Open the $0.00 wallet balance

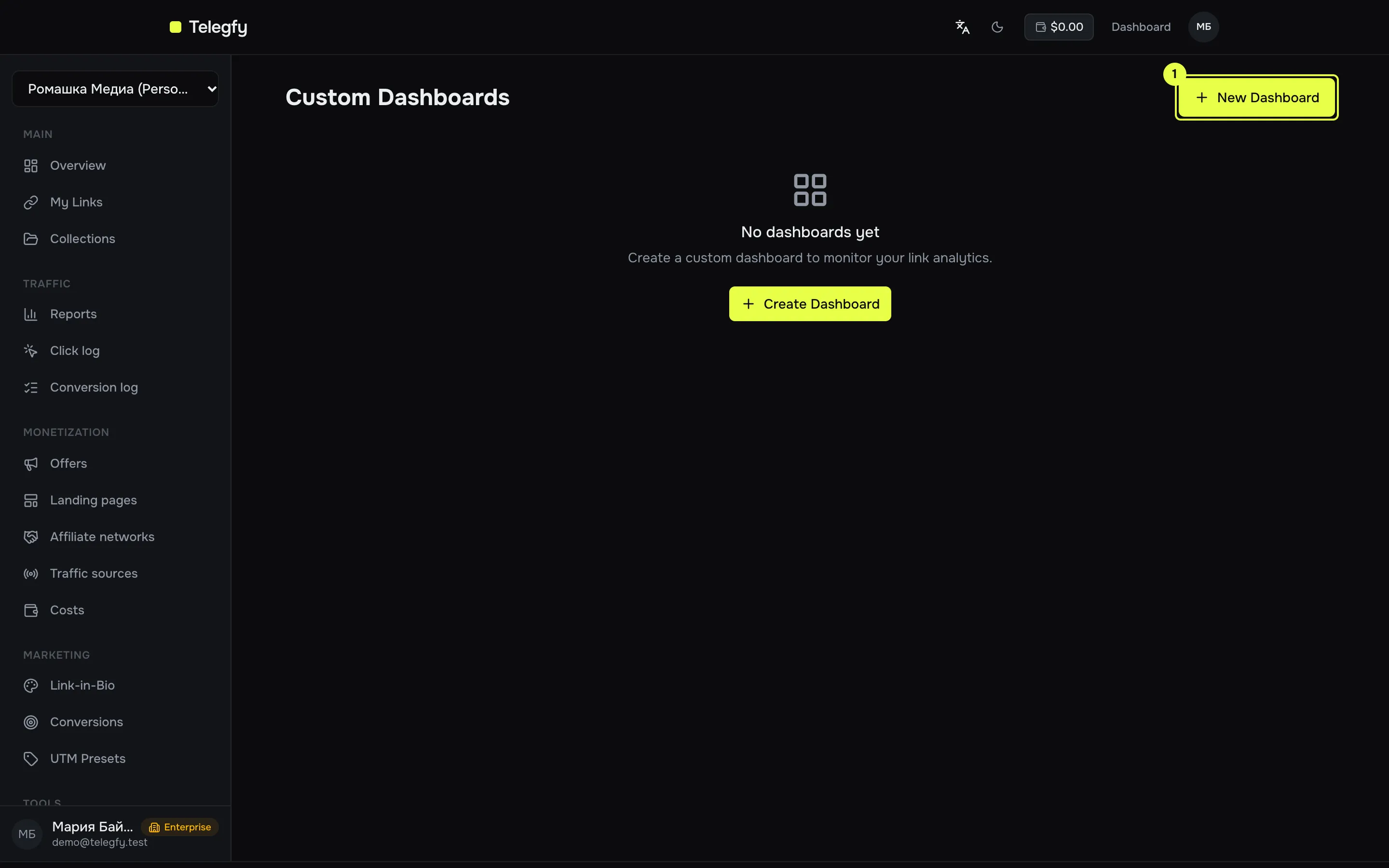pos(1059,27)
